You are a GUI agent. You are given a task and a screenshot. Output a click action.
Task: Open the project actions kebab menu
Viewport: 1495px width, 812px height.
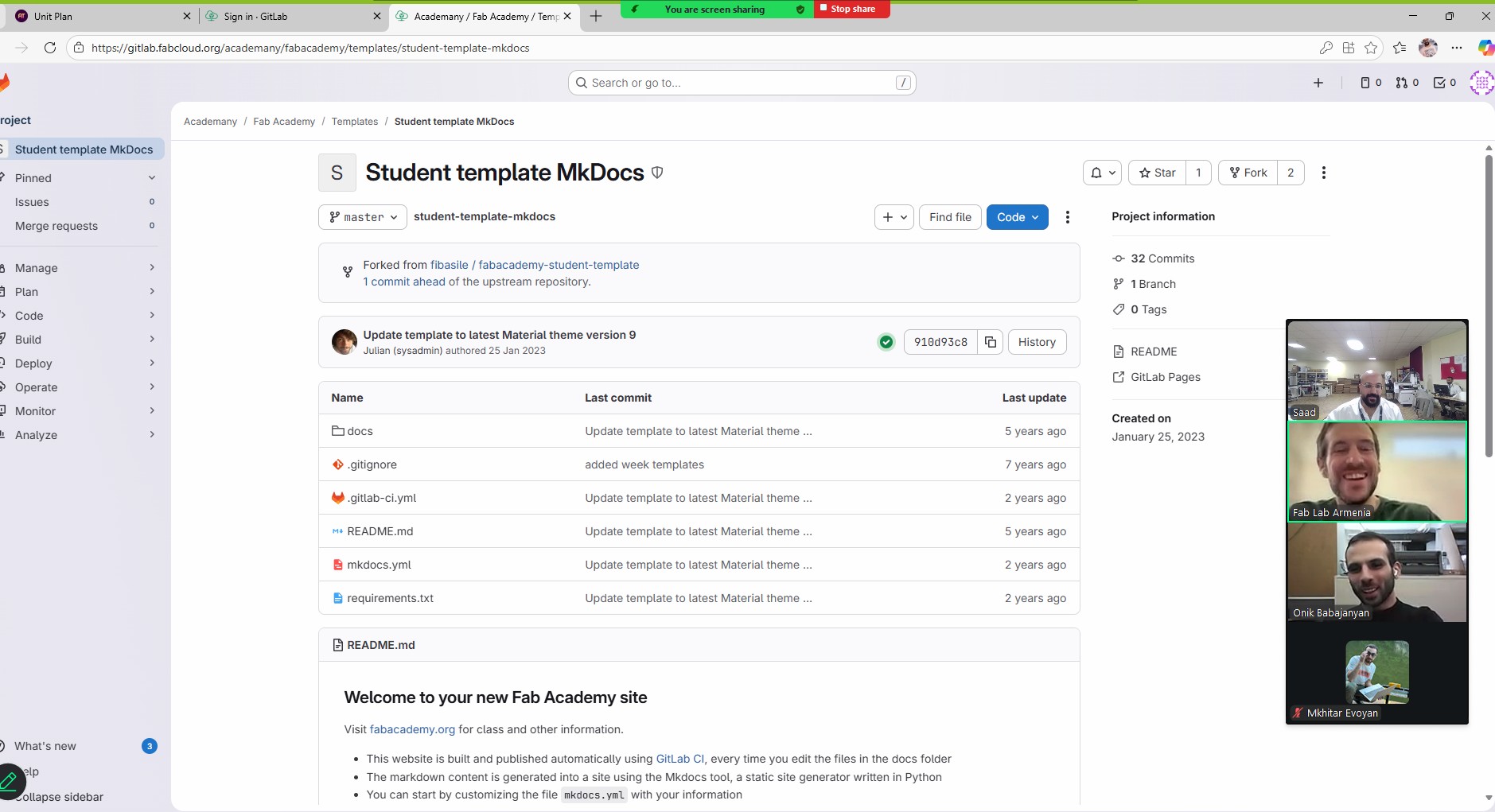[x=1323, y=173]
